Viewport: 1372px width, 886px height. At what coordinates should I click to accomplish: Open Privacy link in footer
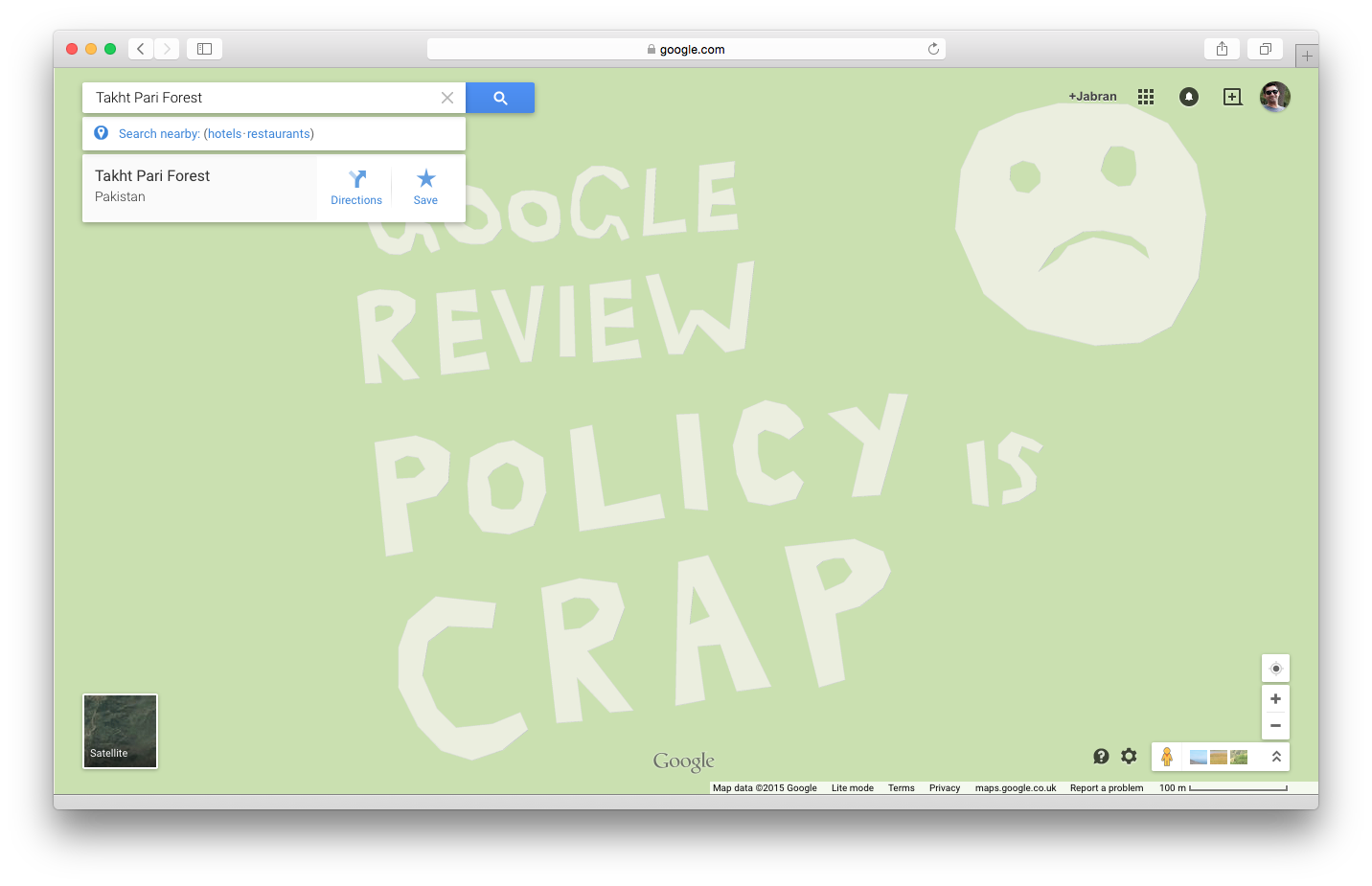click(x=945, y=788)
